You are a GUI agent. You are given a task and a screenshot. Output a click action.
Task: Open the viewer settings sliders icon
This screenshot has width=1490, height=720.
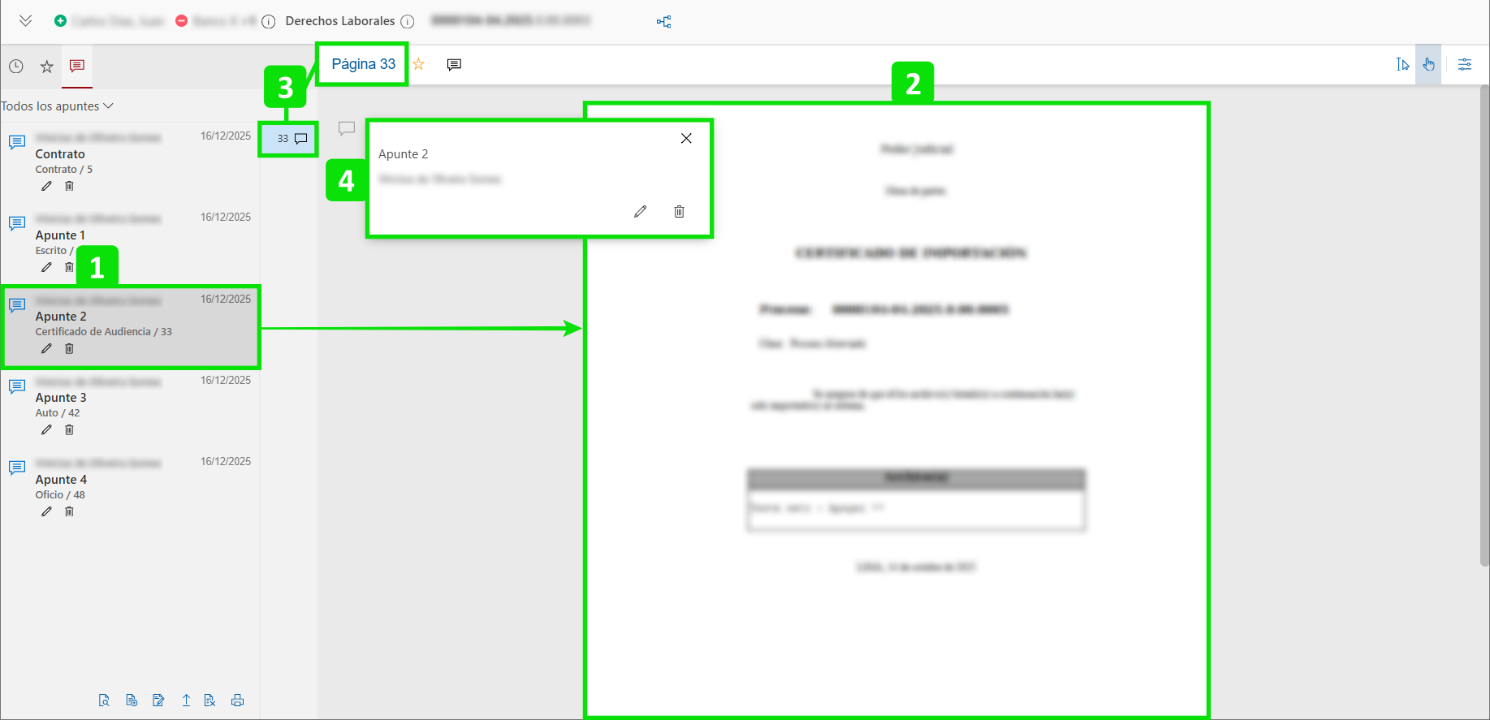(x=1465, y=65)
